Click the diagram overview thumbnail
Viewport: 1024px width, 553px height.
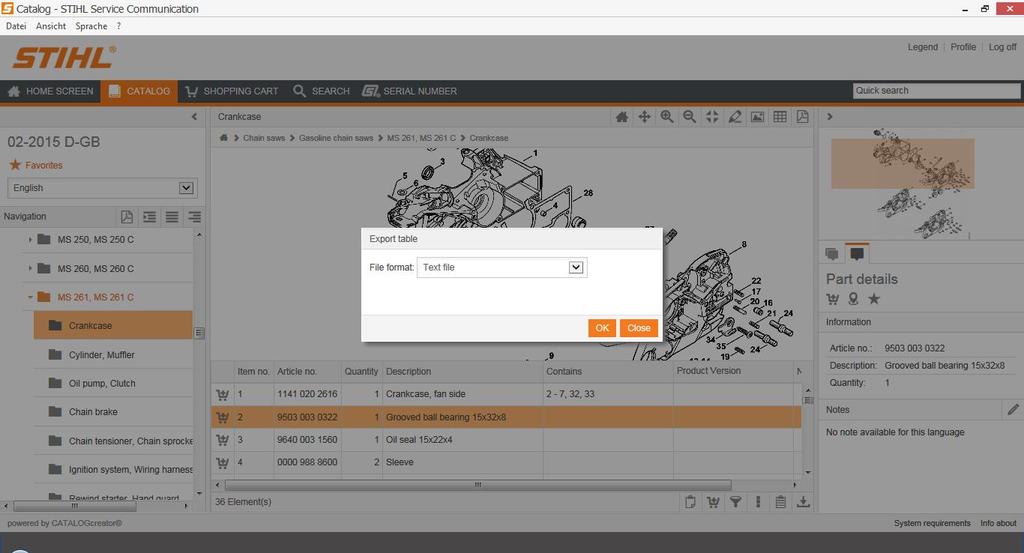(x=903, y=183)
